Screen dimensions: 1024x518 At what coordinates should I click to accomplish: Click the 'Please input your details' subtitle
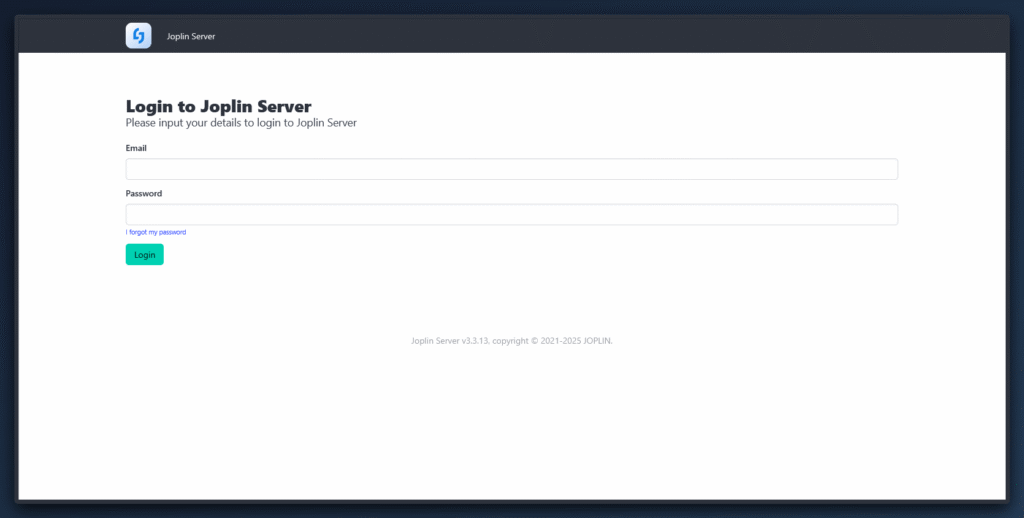tap(241, 123)
